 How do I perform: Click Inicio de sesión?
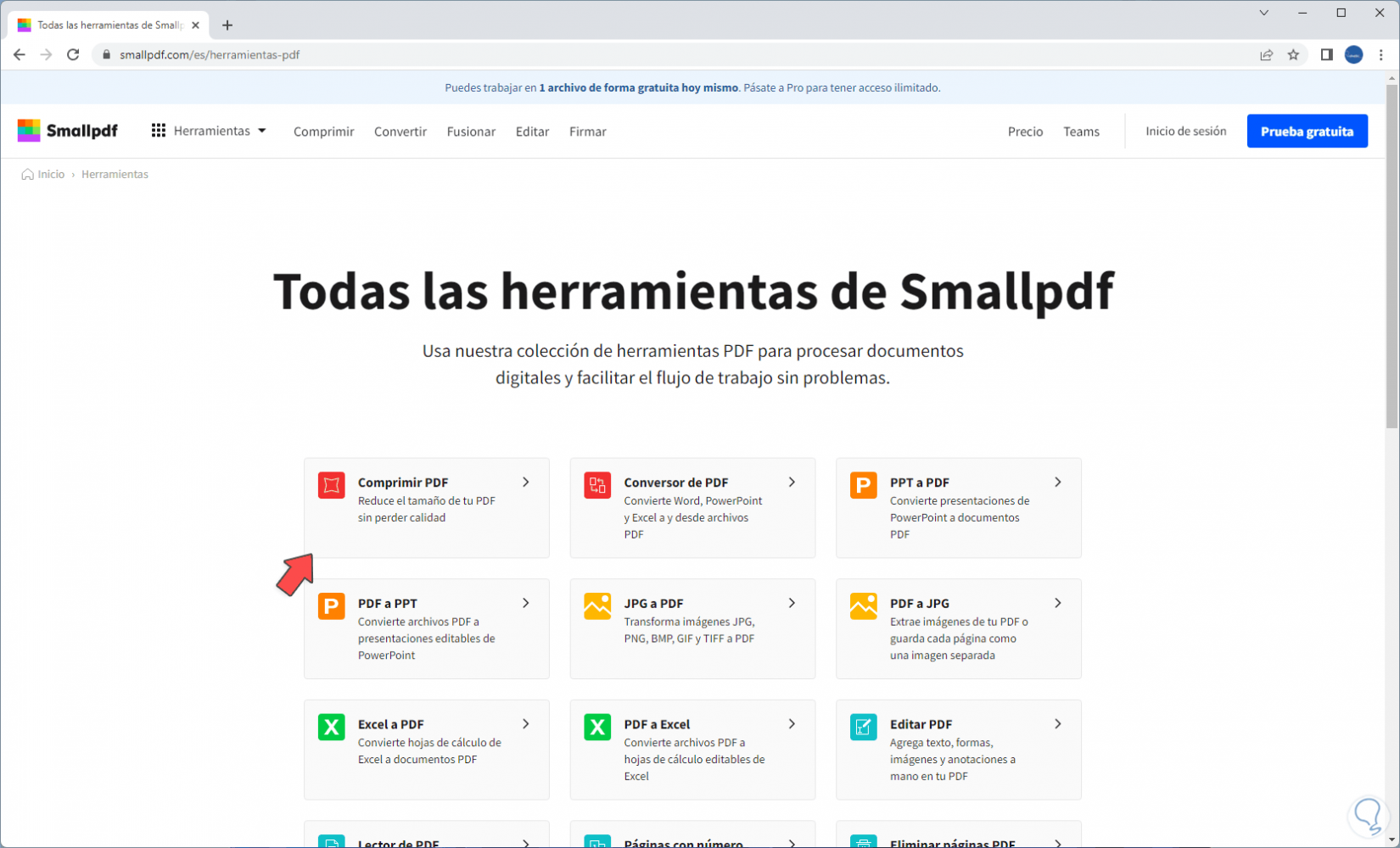pos(1185,131)
